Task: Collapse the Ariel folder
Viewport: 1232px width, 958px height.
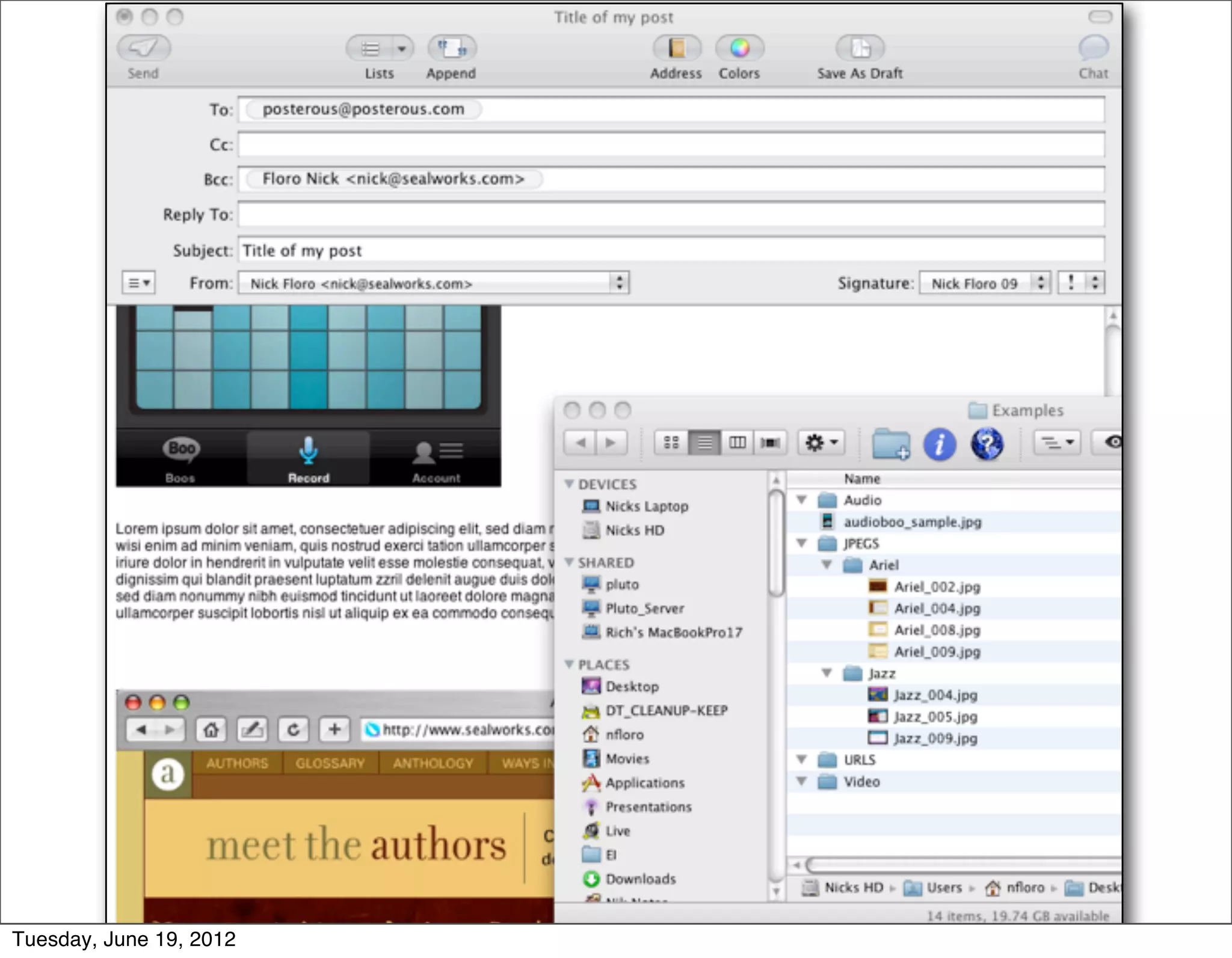Action: point(827,565)
